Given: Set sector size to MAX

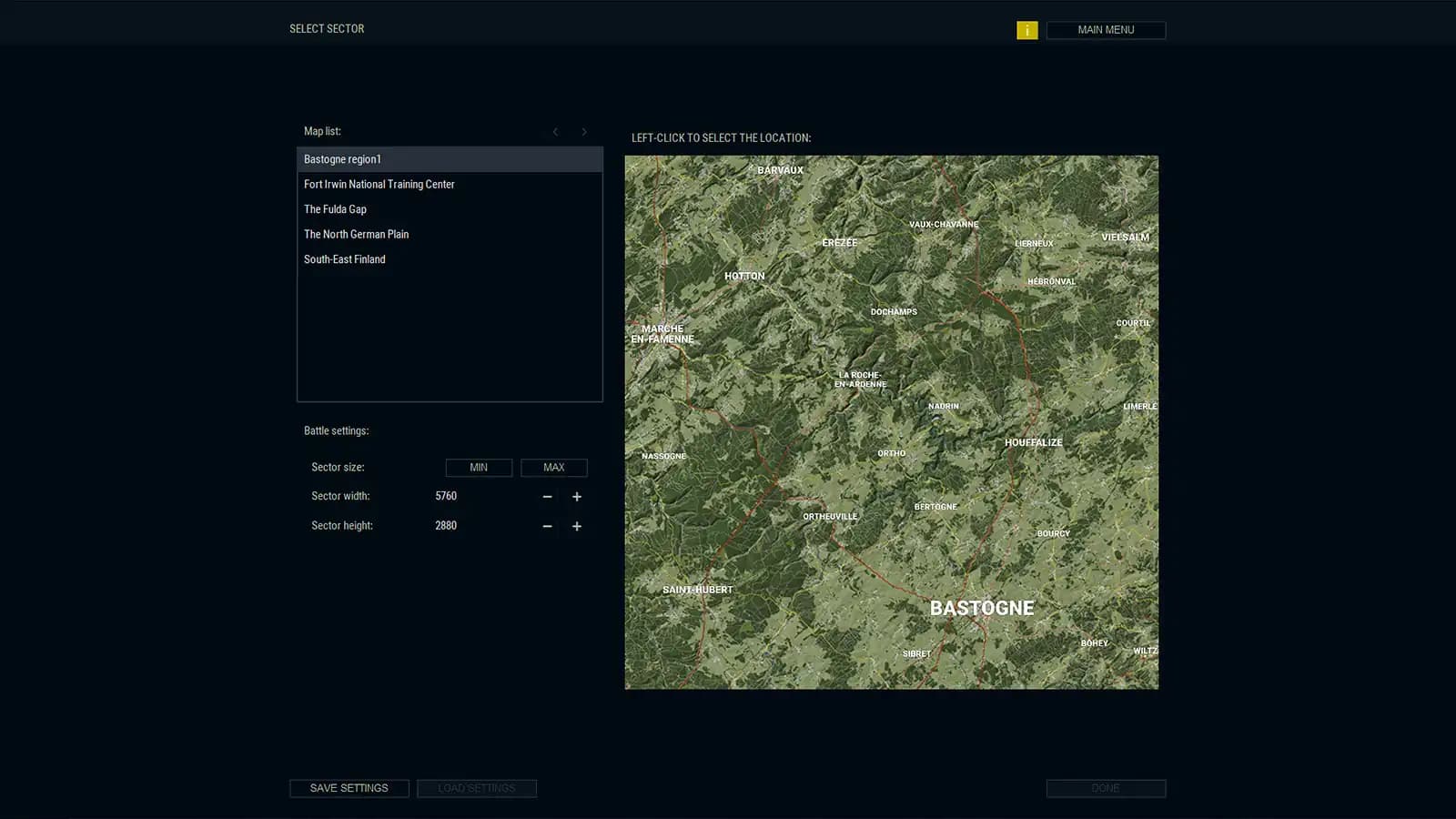Looking at the screenshot, I should click(553, 467).
